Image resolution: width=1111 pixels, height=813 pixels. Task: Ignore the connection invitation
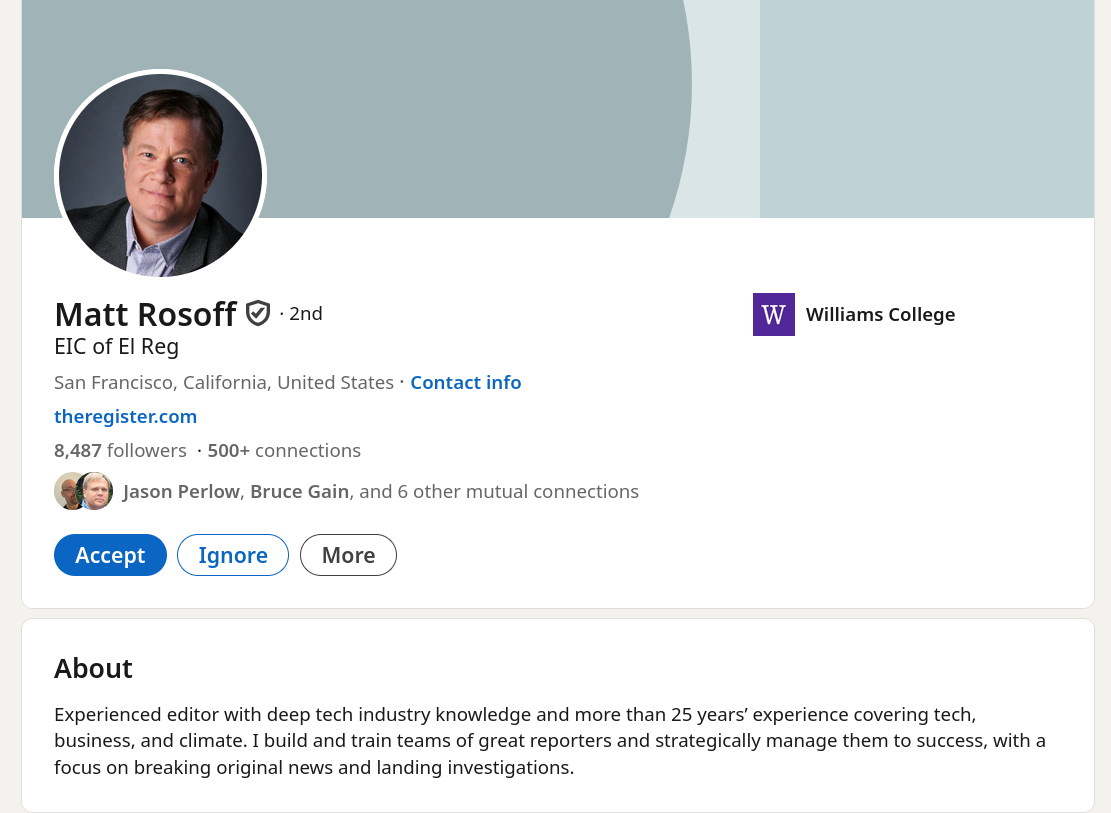(233, 555)
